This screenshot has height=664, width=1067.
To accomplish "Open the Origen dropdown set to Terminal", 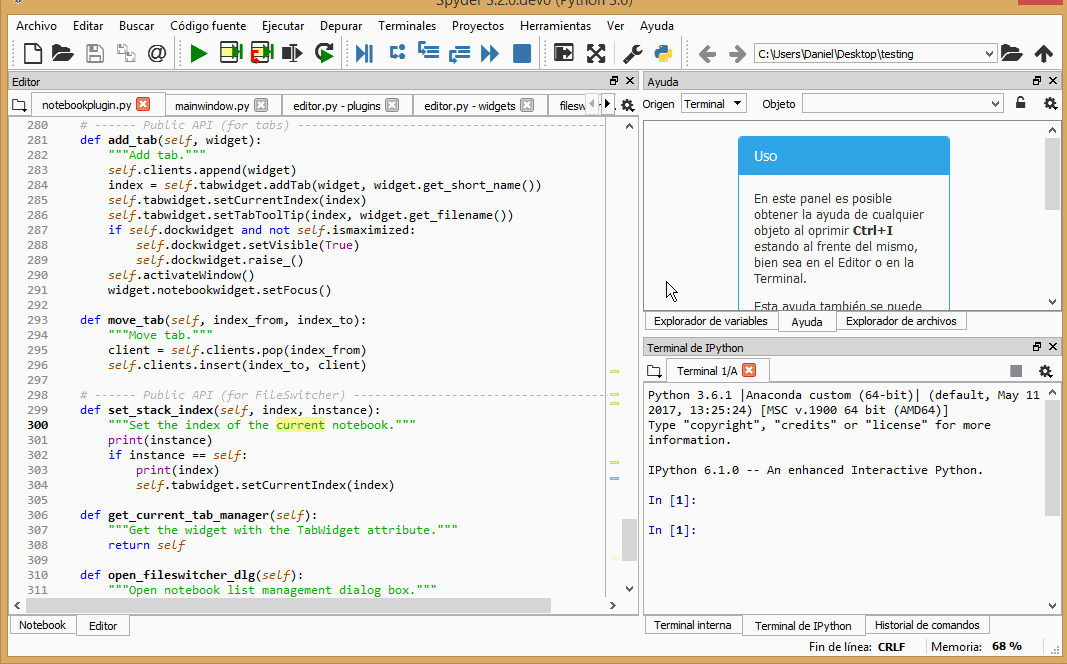I will coord(713,103).
